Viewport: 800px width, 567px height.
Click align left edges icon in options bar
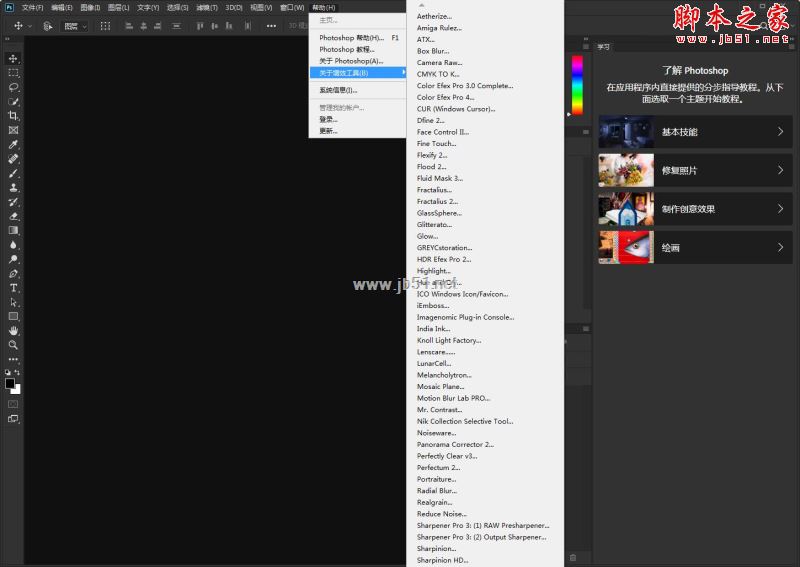point(129,26)
